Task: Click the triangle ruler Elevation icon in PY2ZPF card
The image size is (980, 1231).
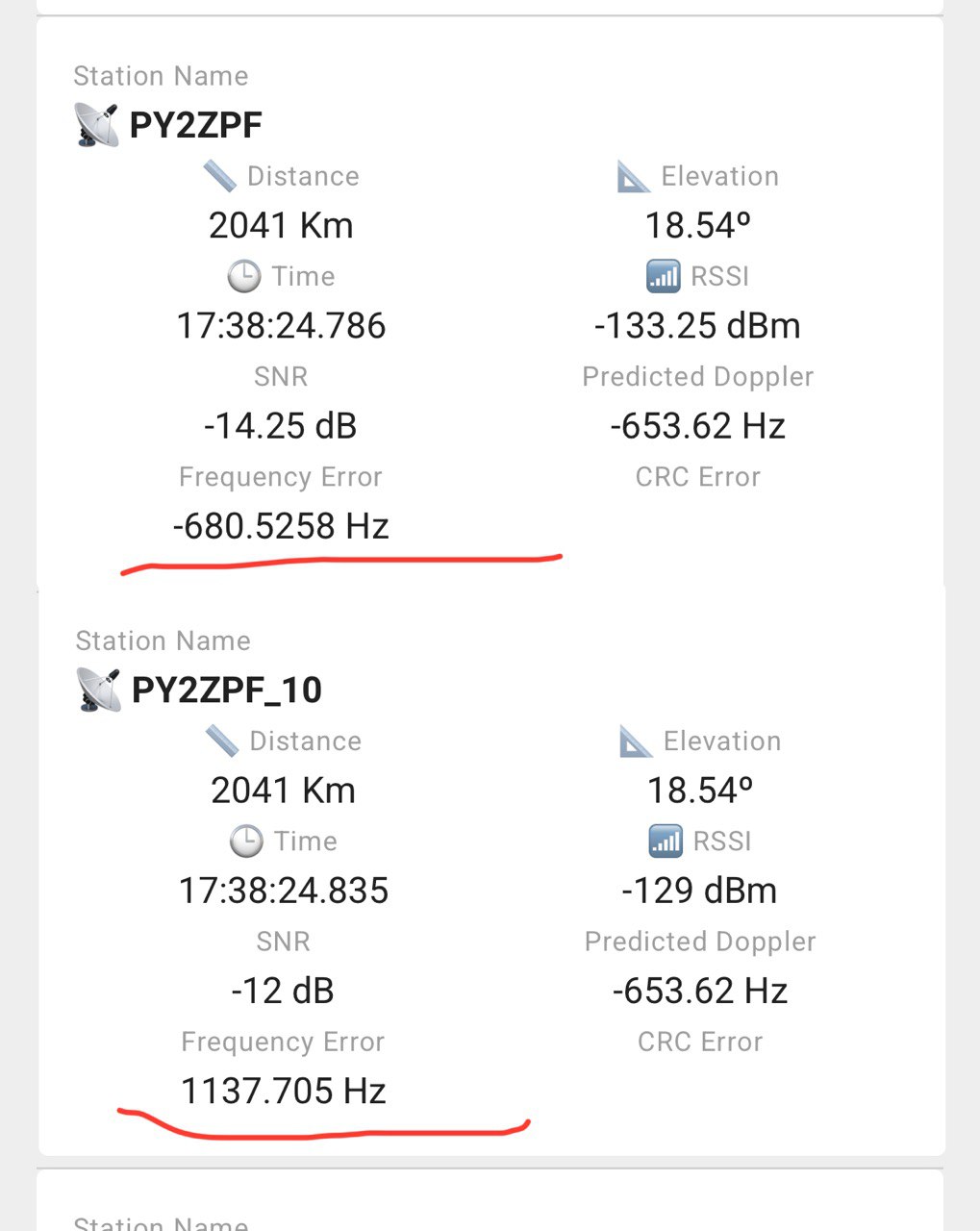Action: pos(634,176)
